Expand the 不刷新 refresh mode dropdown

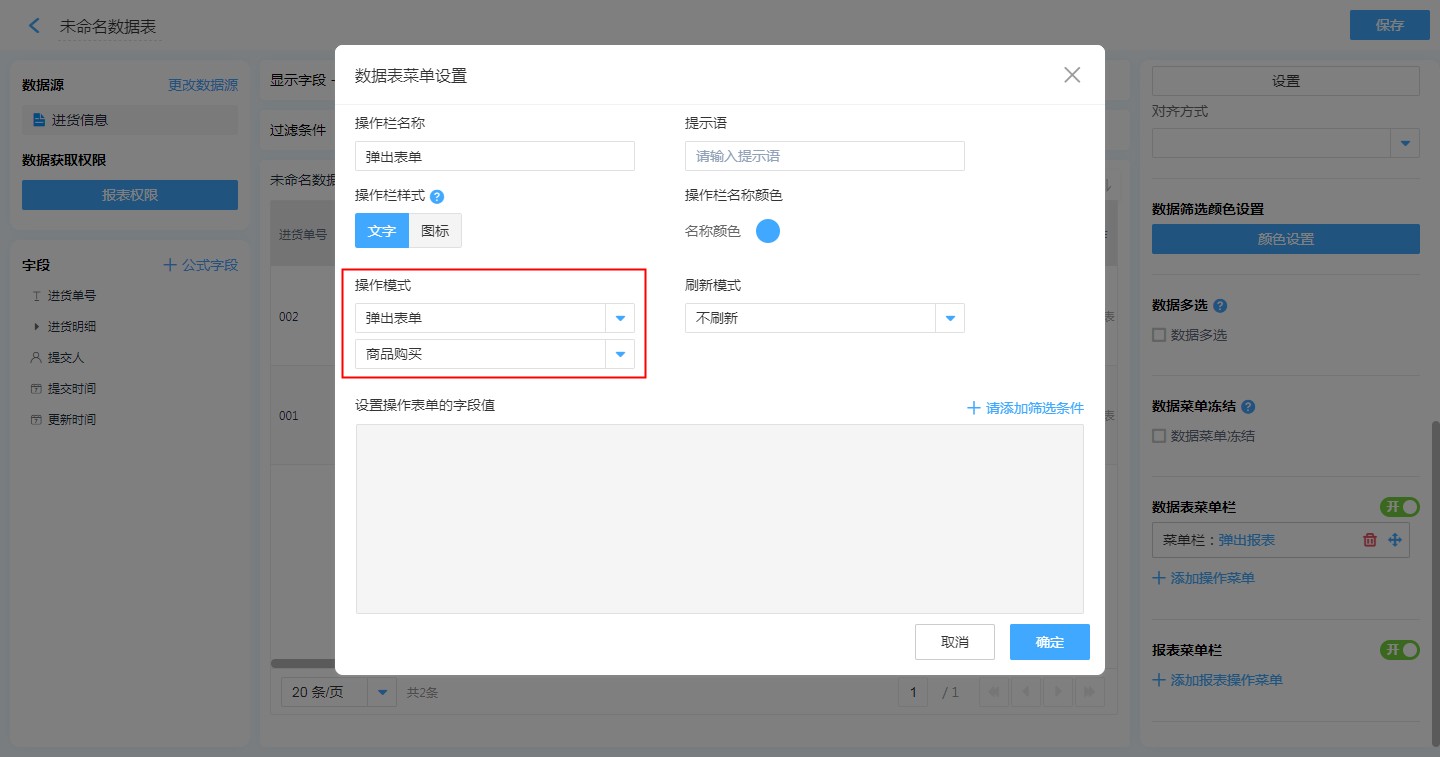[x=950, y=318]
